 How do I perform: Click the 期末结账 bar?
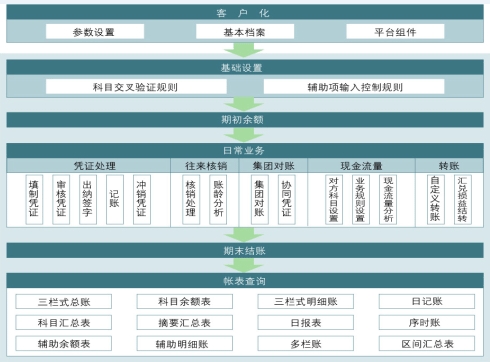[245, 250]
